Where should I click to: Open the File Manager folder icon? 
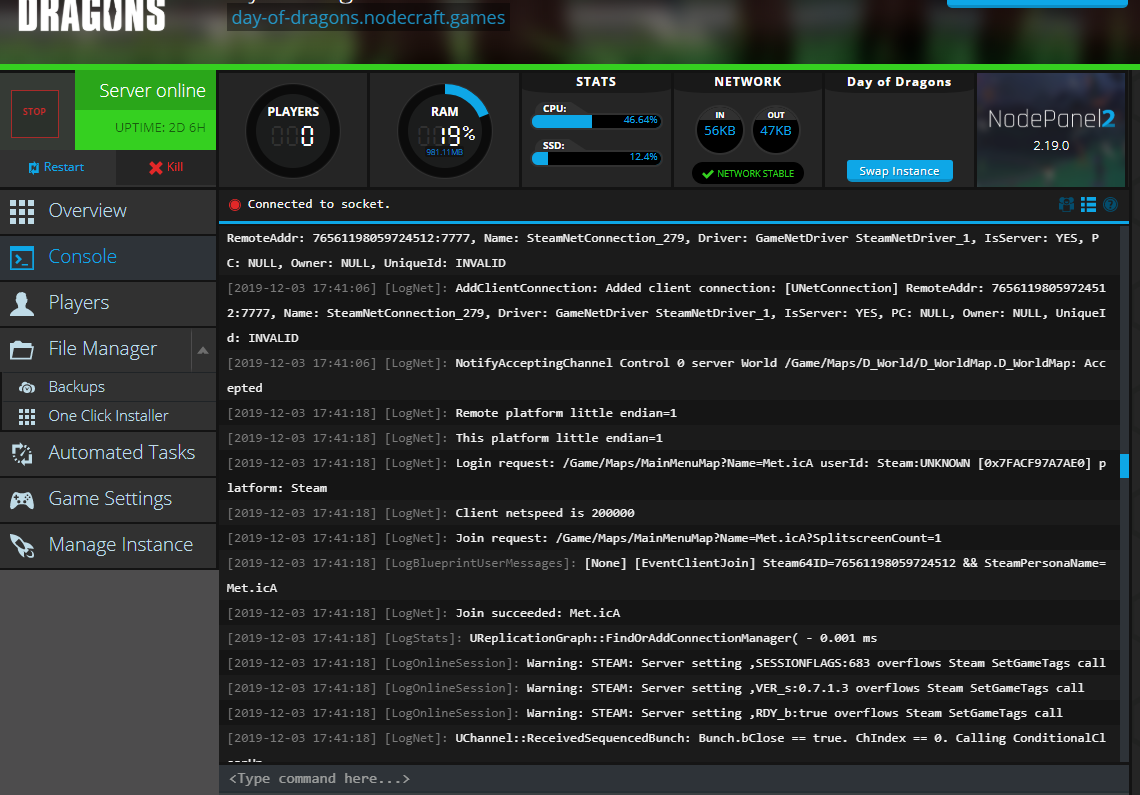point(23,349)
